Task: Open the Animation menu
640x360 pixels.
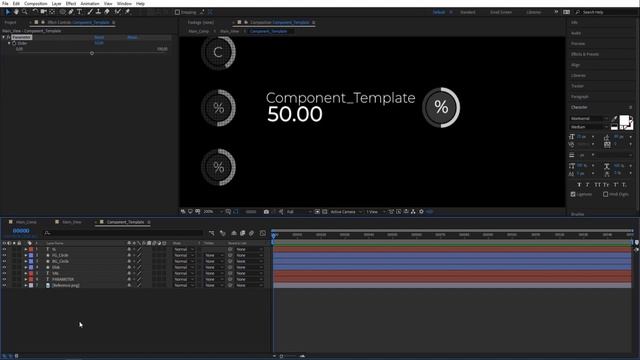Action: [x=90, y=3]
